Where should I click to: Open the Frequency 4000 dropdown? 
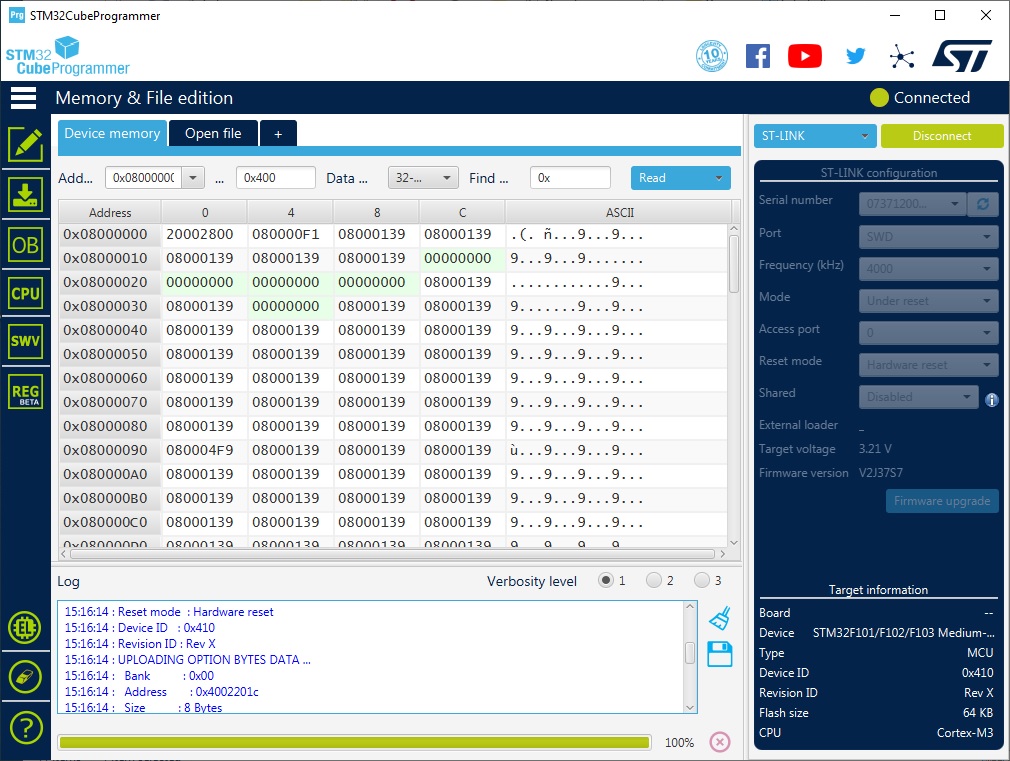point(928,269)
